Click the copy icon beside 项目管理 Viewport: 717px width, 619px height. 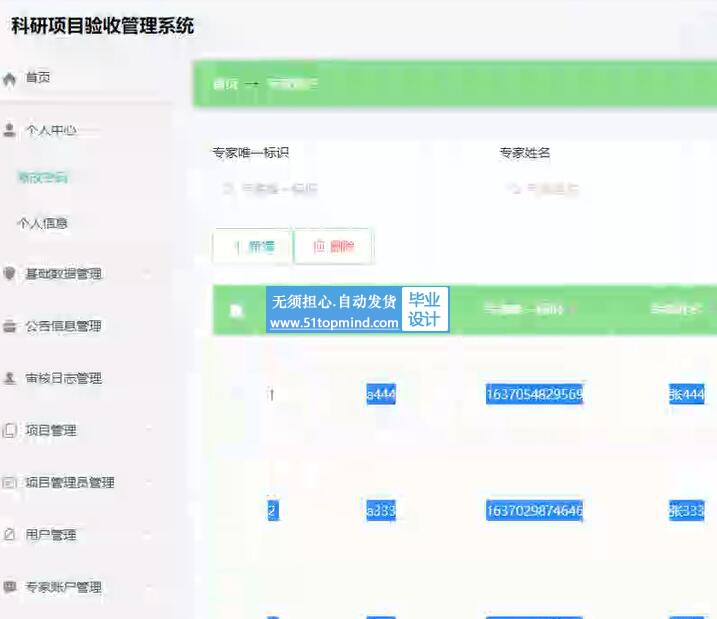coord(10,431)
